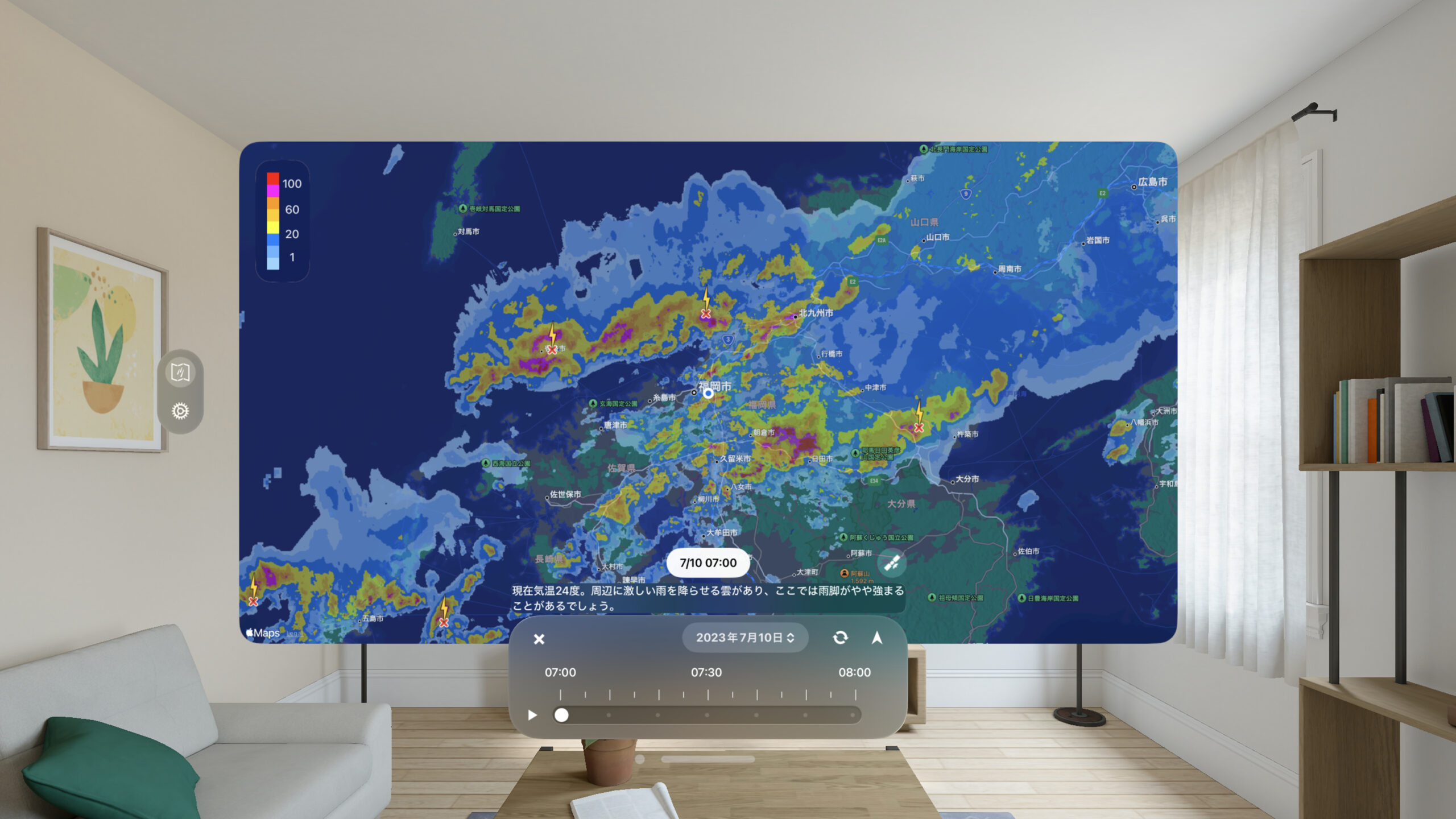
Task: Click the refresh/reload icon in timeline bar
Action: (839, 638)
